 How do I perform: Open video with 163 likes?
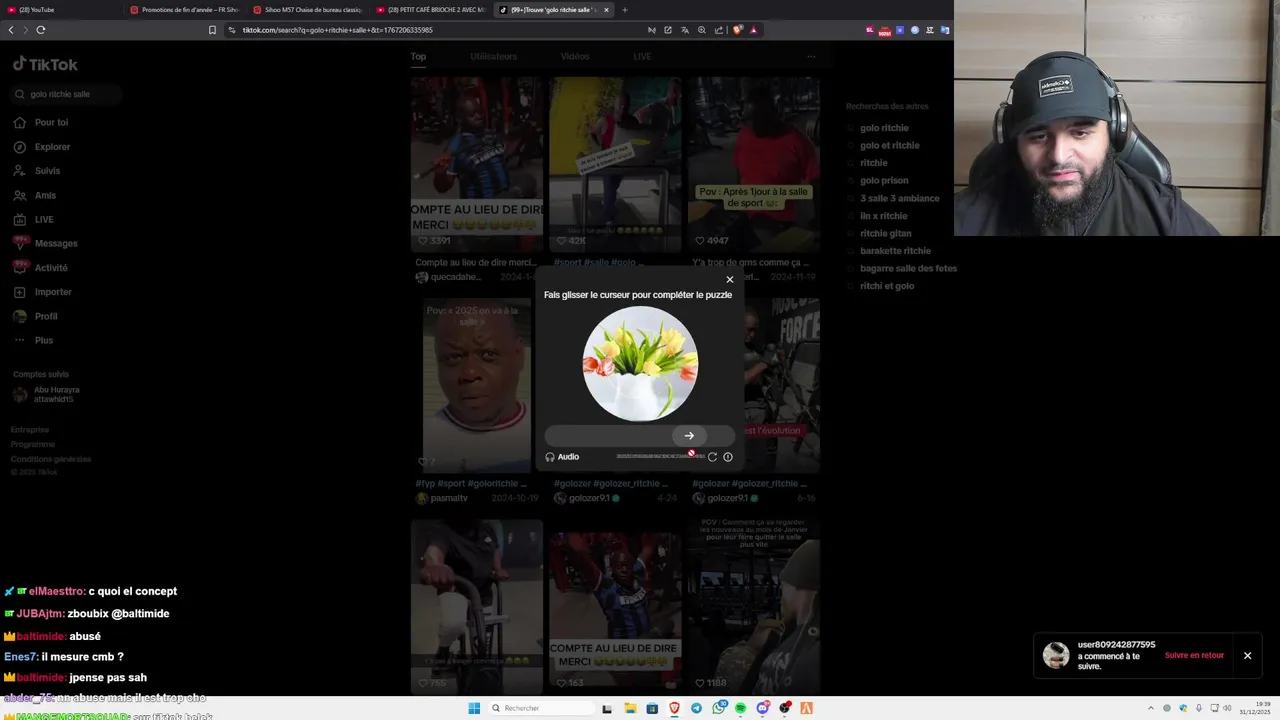[x=615, y=606]
